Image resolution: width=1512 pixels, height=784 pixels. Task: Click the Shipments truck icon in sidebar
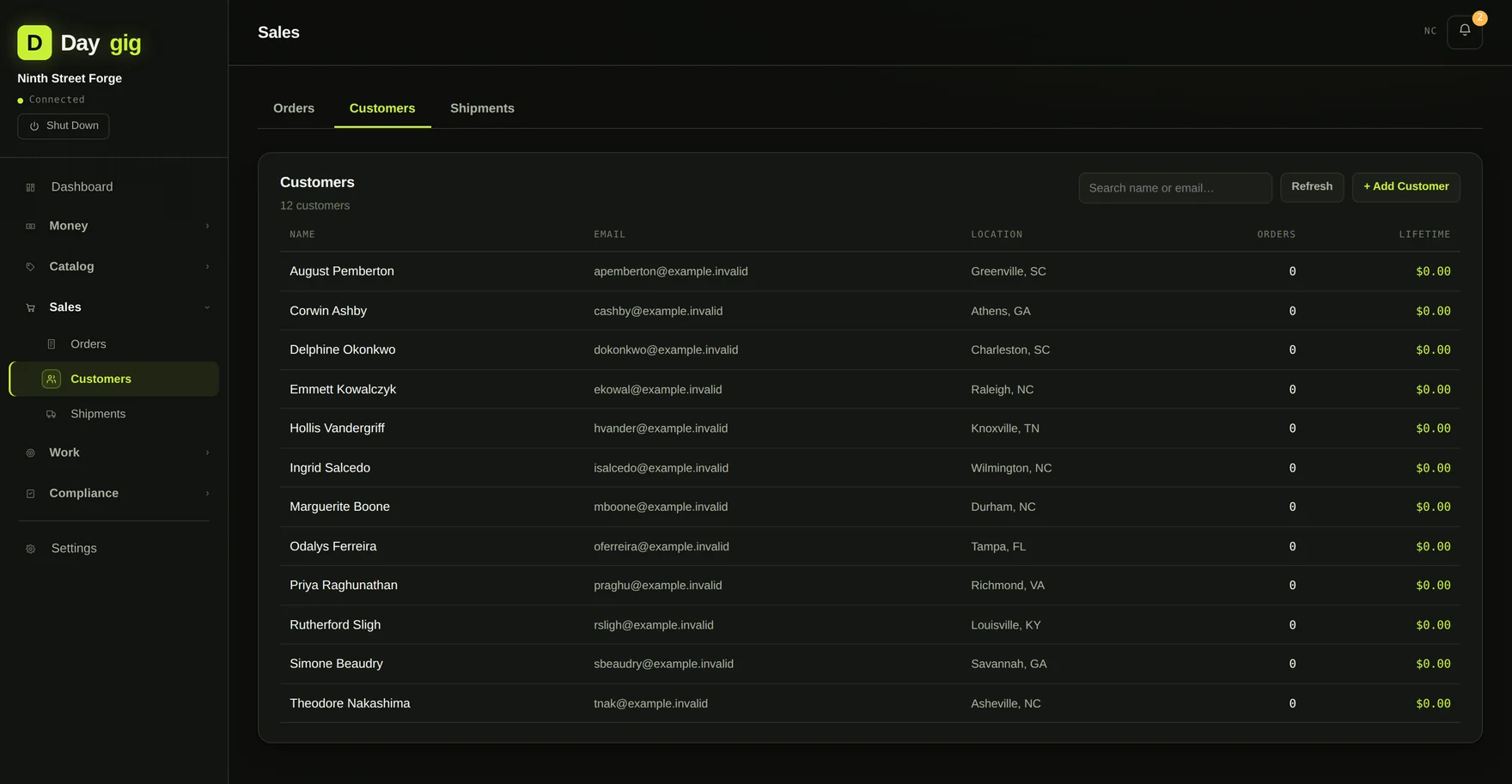tap(52, 414)
